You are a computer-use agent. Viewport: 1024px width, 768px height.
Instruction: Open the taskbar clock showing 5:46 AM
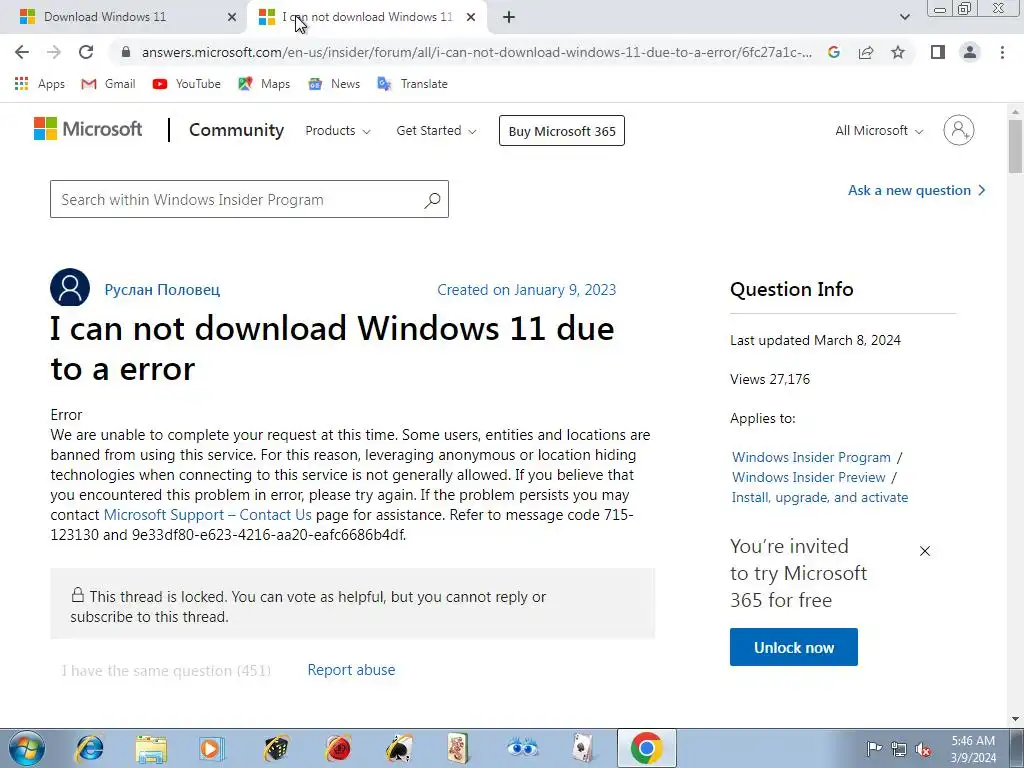973,749
